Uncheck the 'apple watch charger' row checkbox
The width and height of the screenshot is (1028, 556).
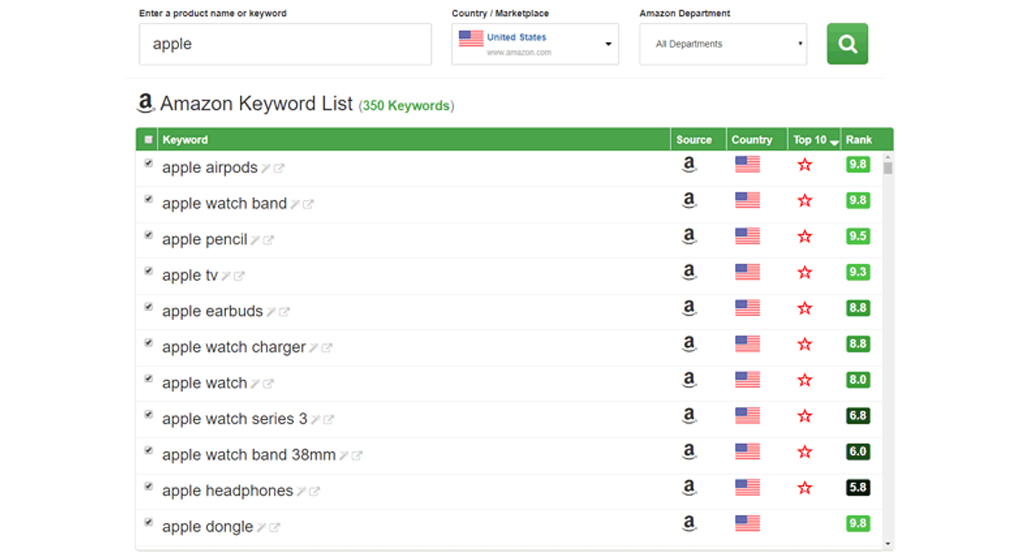[148, 343]
